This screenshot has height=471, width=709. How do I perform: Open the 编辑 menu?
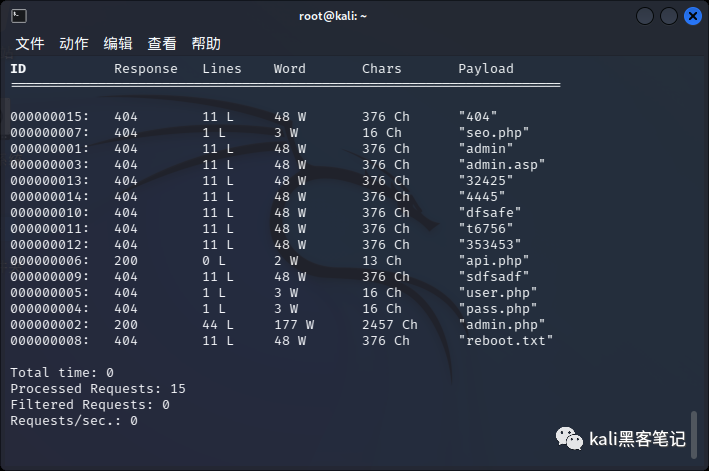click(x=118, y=44)
